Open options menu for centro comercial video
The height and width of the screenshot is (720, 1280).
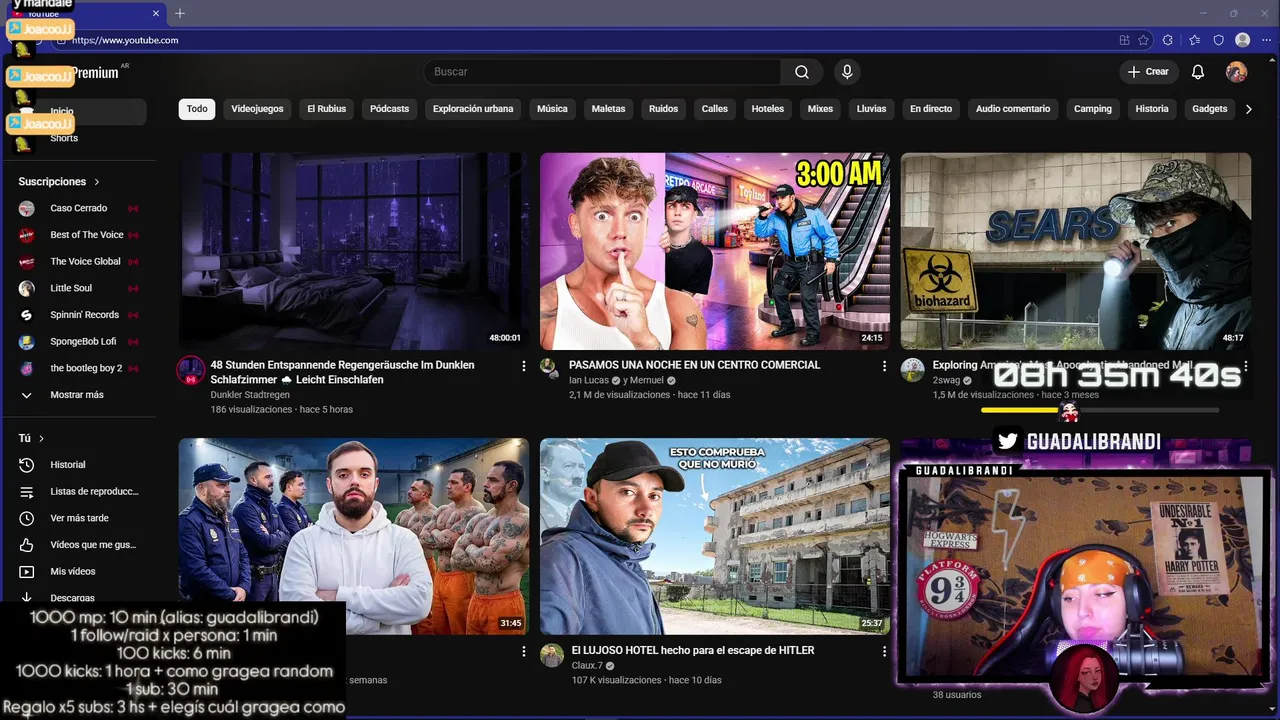coord(884,367)
